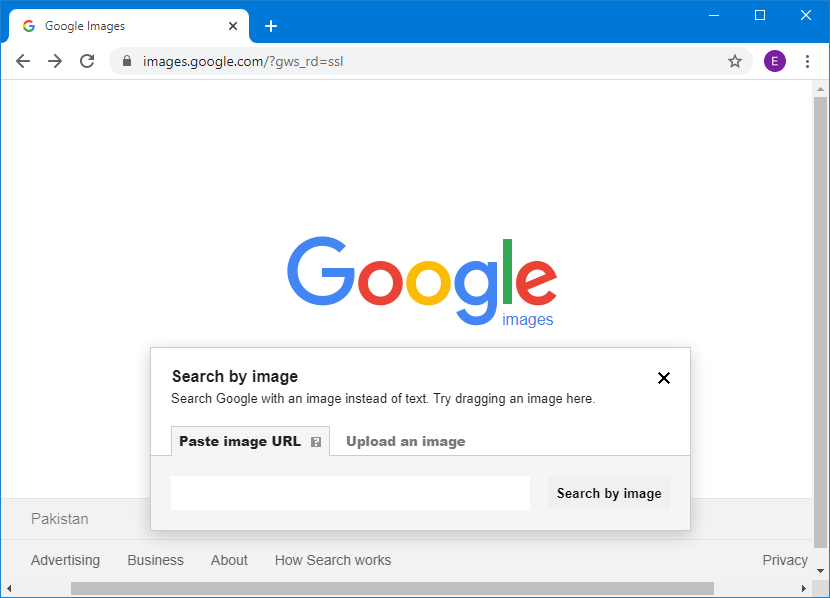Close the Google Images tab
Image resolution: width=830 pixels, height=598 pixels.
tap(233, 26)
